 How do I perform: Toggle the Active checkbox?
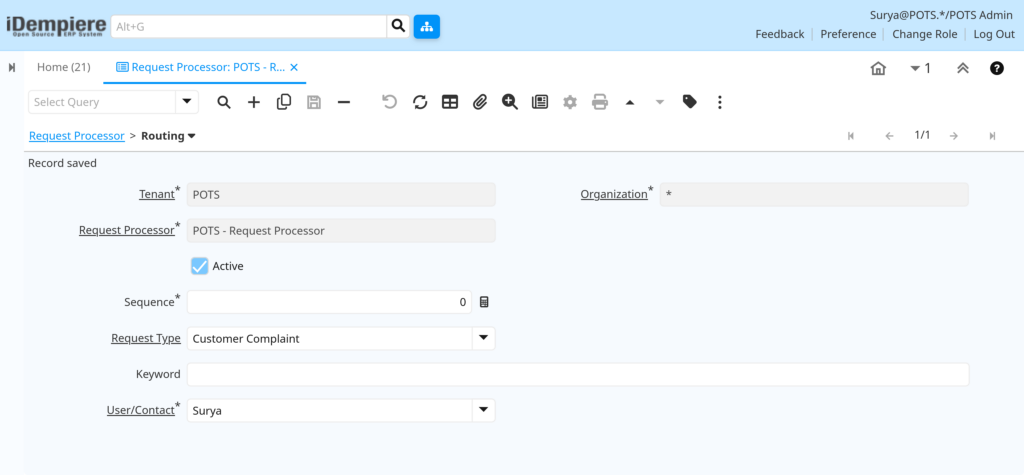pyautogui.click(x=200, y=266)
